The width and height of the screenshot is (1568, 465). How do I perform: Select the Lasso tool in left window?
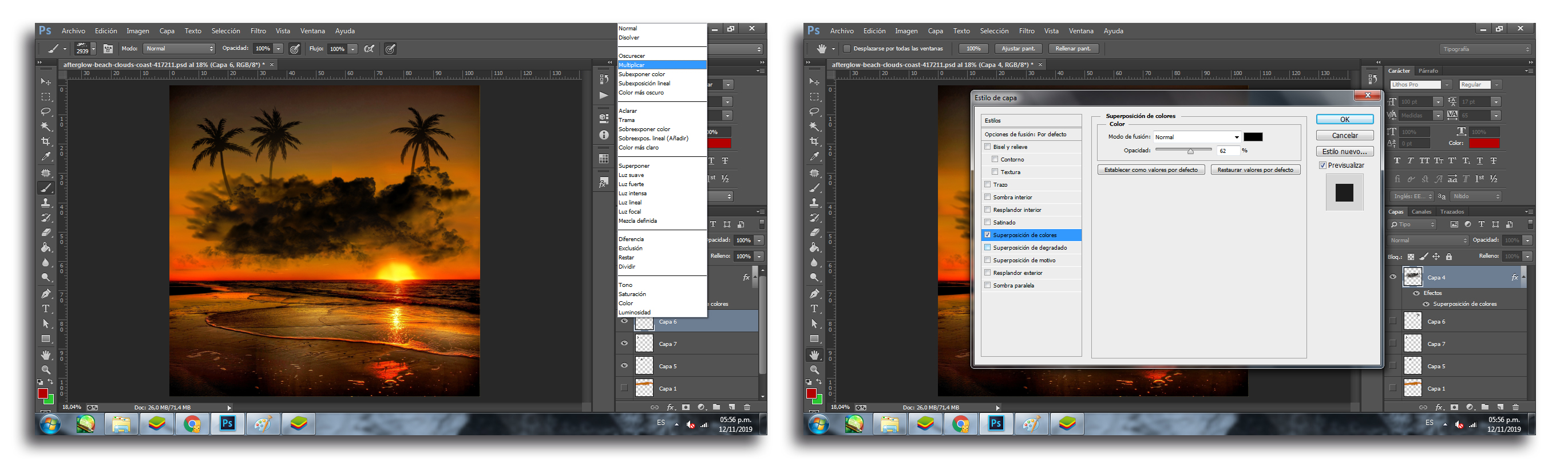click(46, 112)
